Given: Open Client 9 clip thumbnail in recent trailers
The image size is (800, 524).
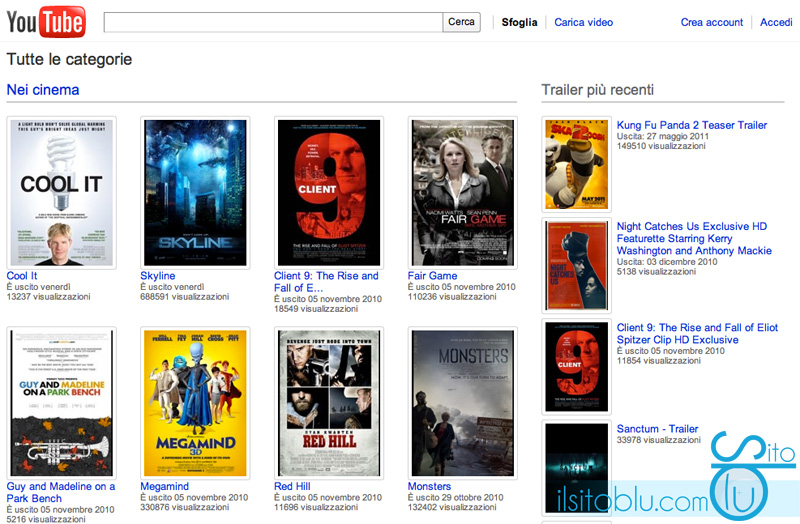Looking at the screenshot, I should (577, 367).
